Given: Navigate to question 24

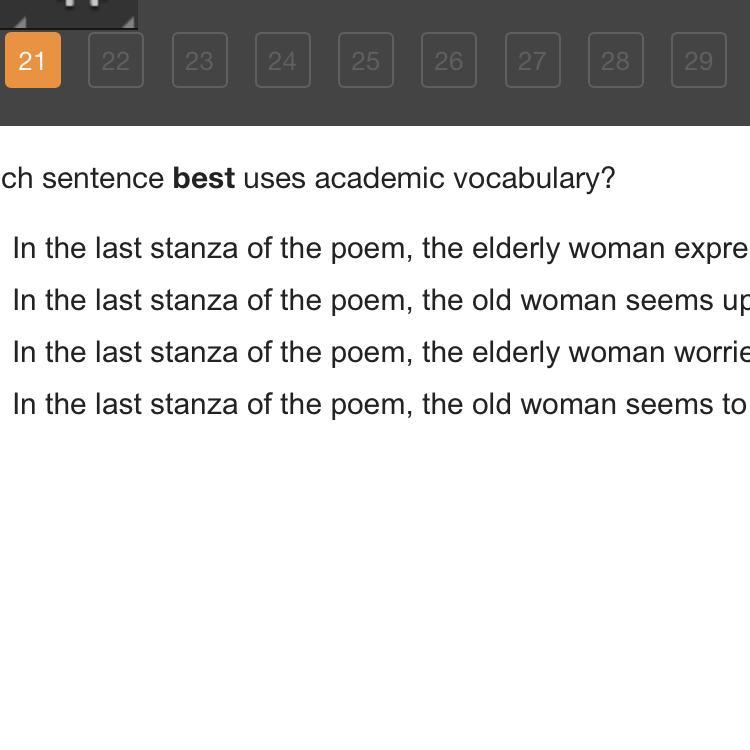Looking at the screenshot, I should [x=282, y=60].
